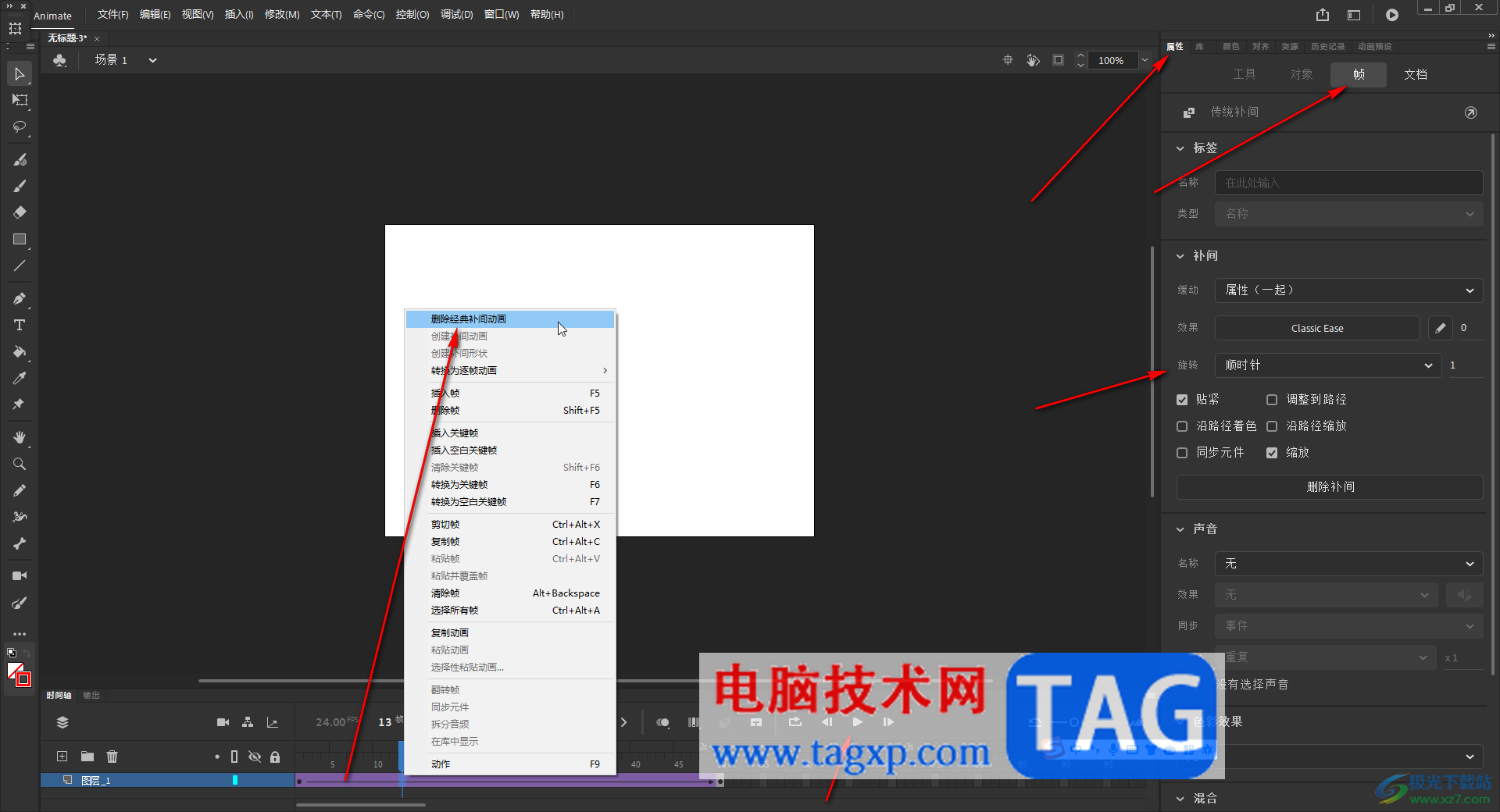Click the test movie play icon
This screenshot has height=812, width=1500.
pyautogui.click(x=1392, y=15)
